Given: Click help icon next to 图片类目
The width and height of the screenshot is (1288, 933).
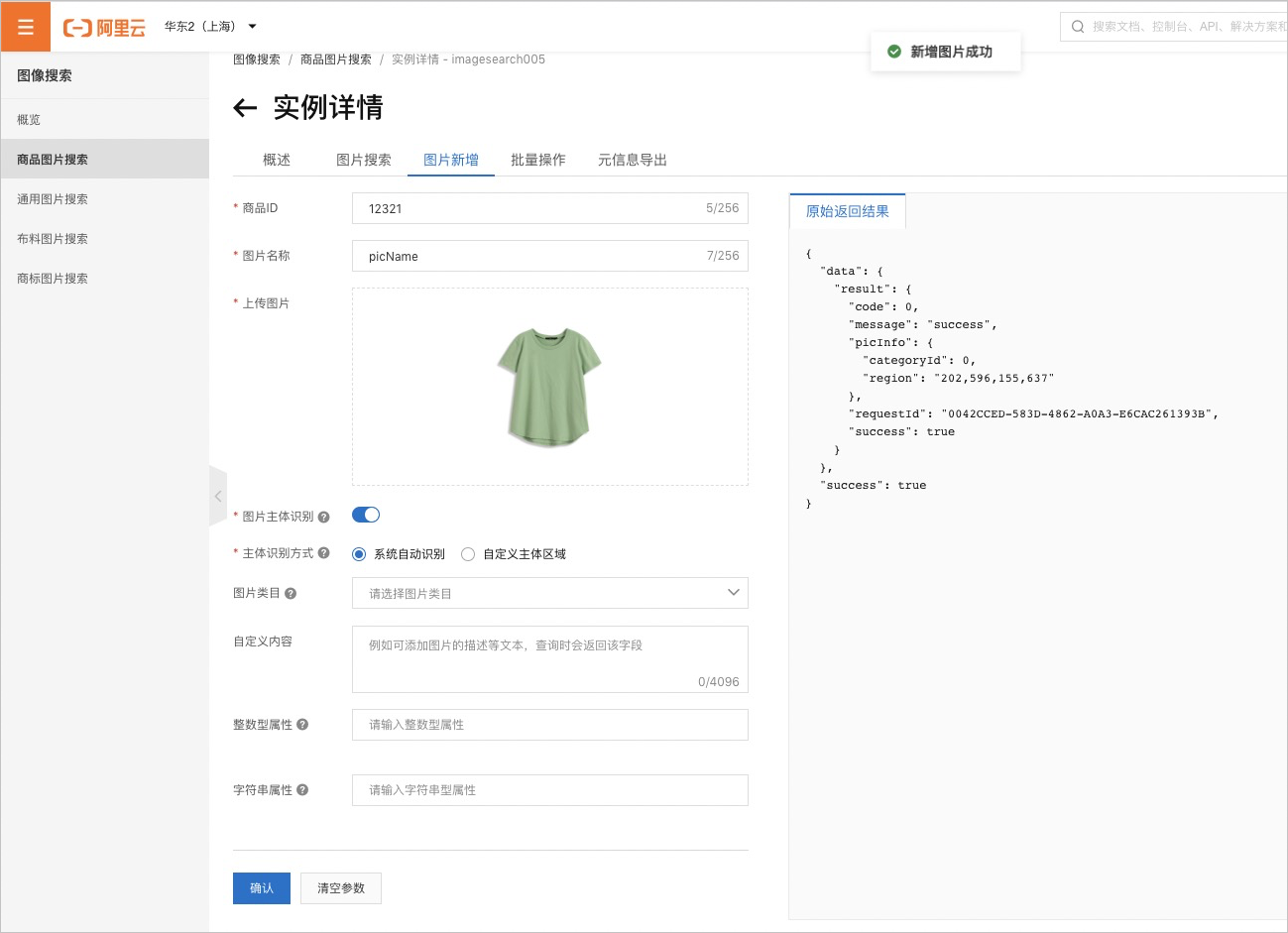Looking at the screenshot, I should 291,593.
